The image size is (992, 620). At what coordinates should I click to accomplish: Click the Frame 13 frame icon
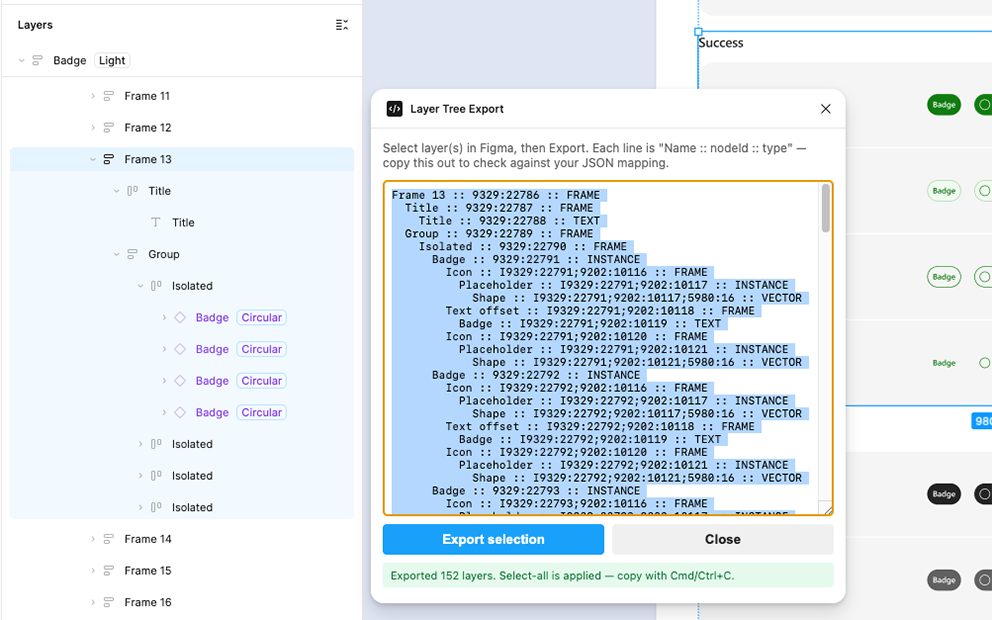point(109,159)
